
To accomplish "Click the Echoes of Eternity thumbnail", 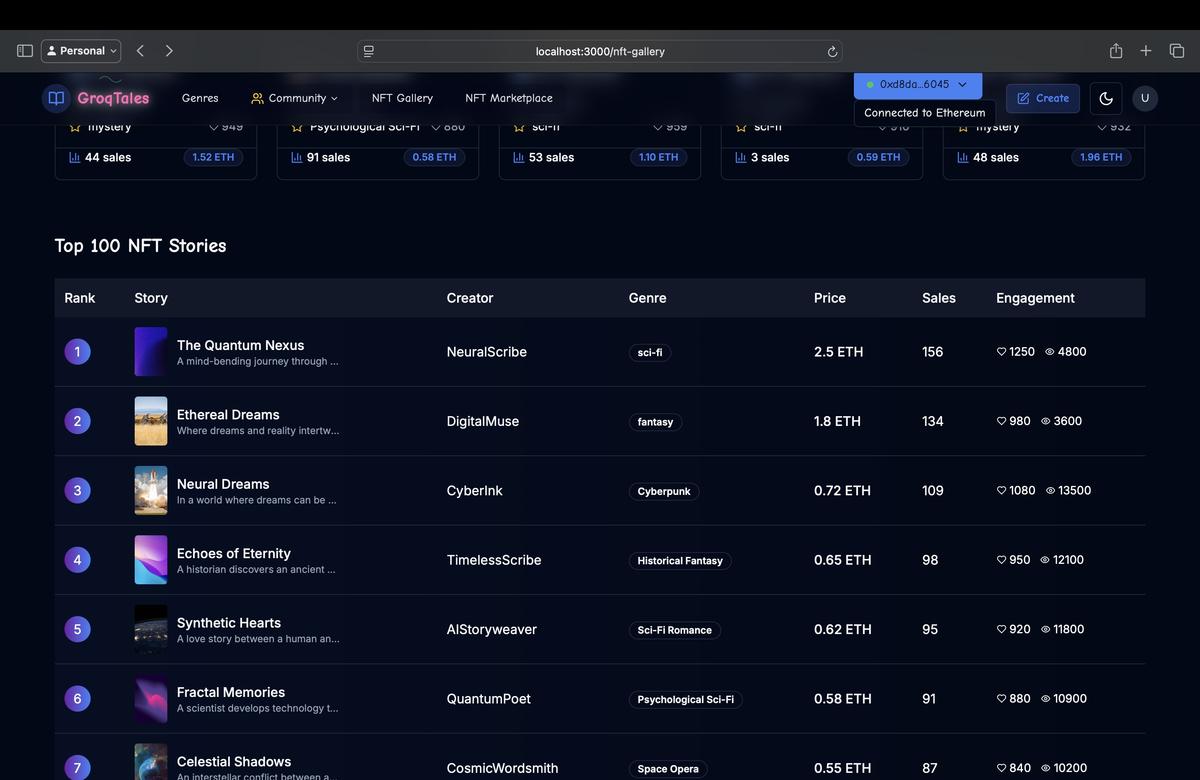I will [x=150, y=559].
